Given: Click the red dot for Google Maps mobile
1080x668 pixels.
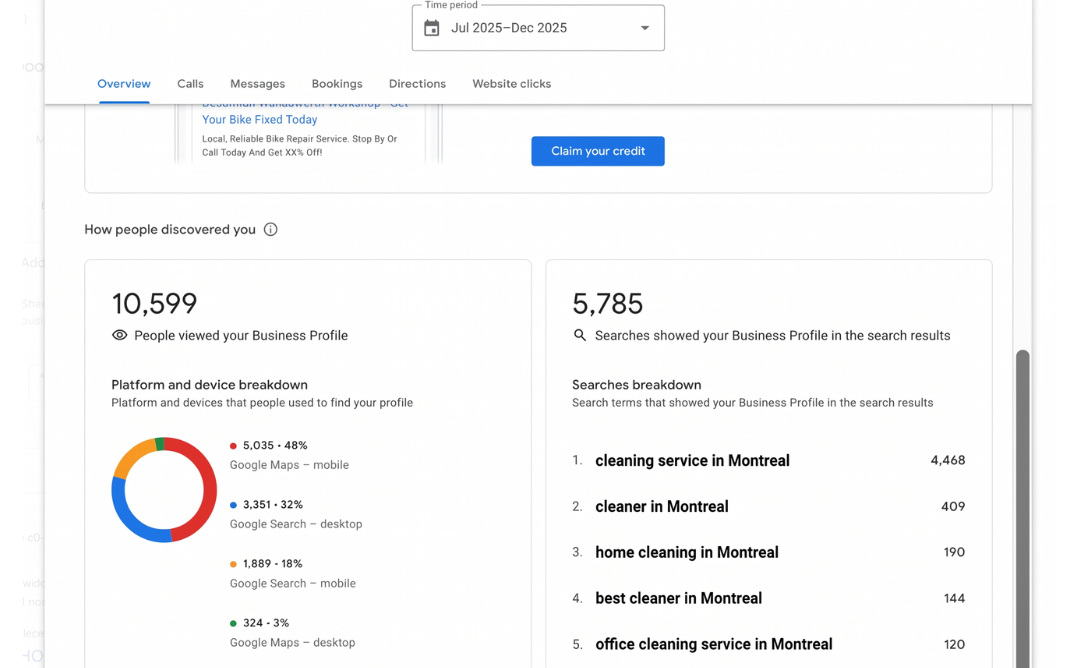Looking at the screenshot, I should coord(233,446).
